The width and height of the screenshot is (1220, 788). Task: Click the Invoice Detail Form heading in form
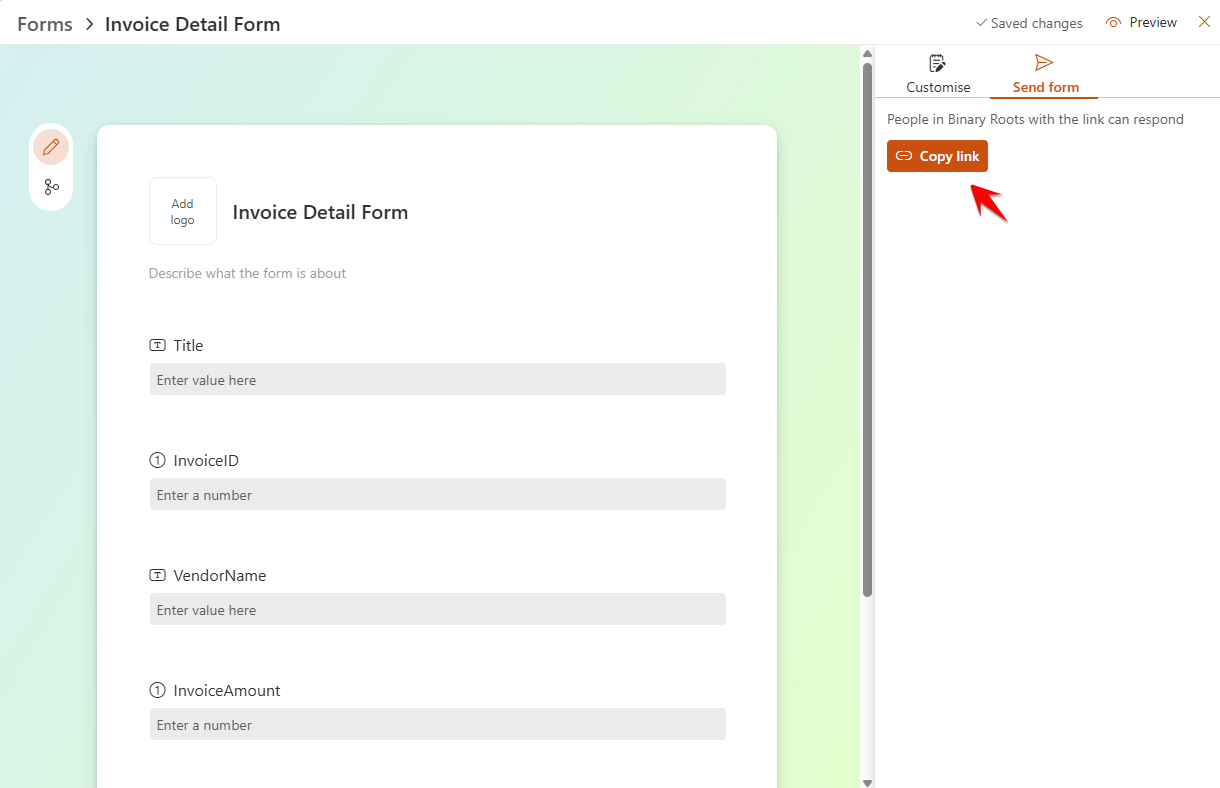(x=320, y=212)
